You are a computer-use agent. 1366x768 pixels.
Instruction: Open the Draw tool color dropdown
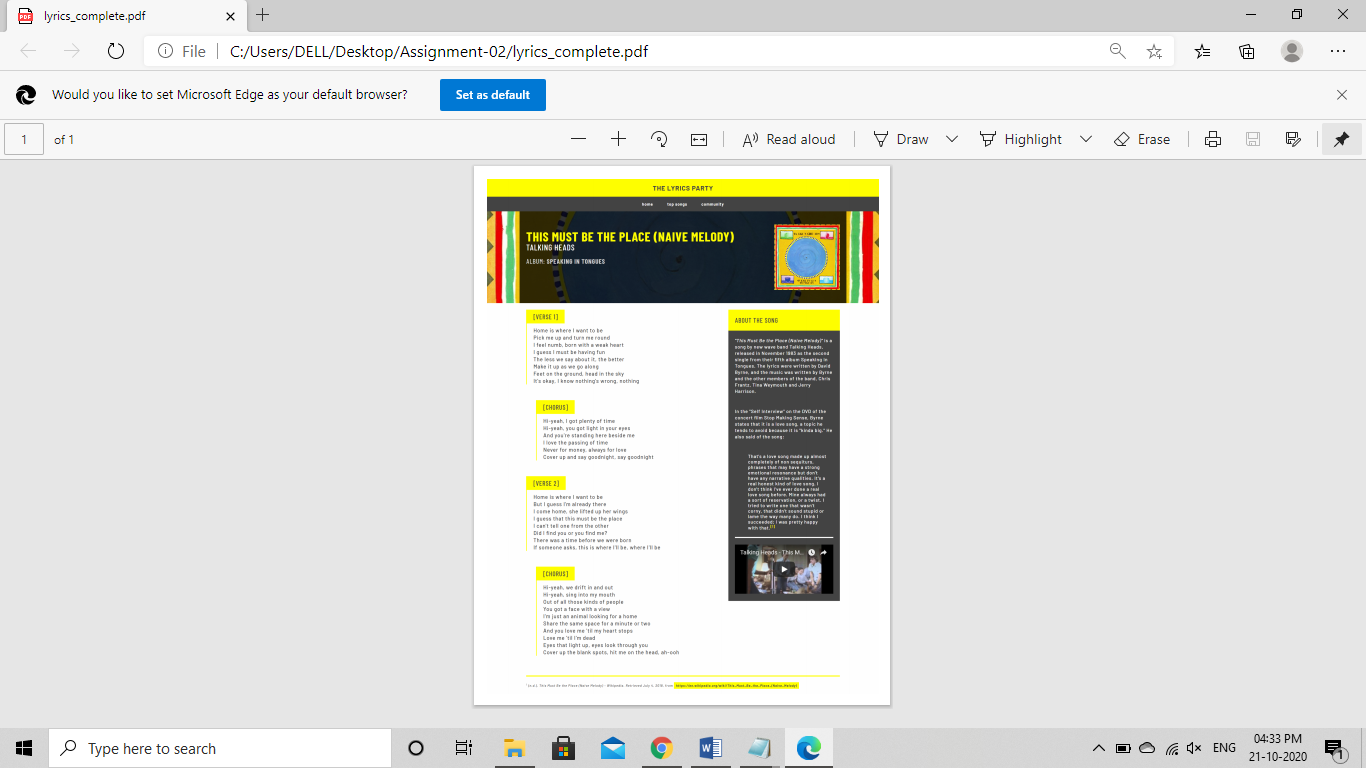click(951, 139)
